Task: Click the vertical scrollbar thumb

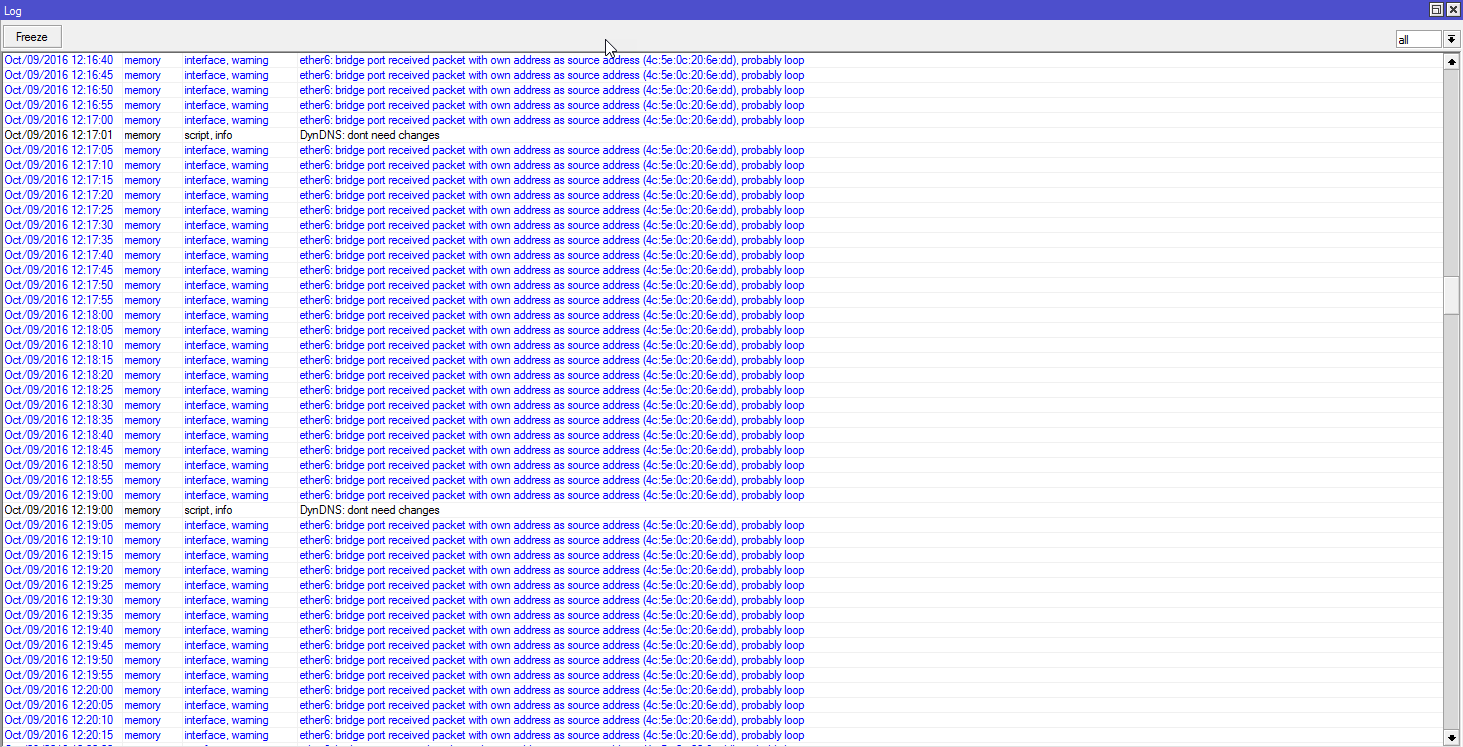Action: [1451, 296]
